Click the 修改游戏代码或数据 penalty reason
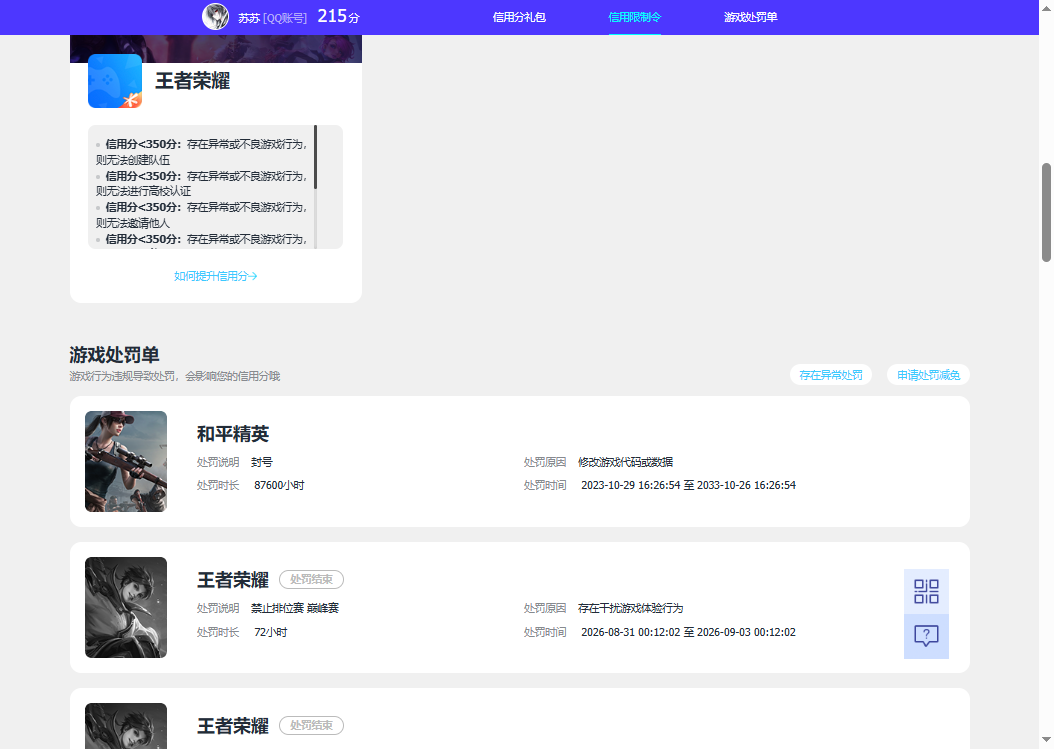This screenshot has width=1054, height=749. point(625,463)
